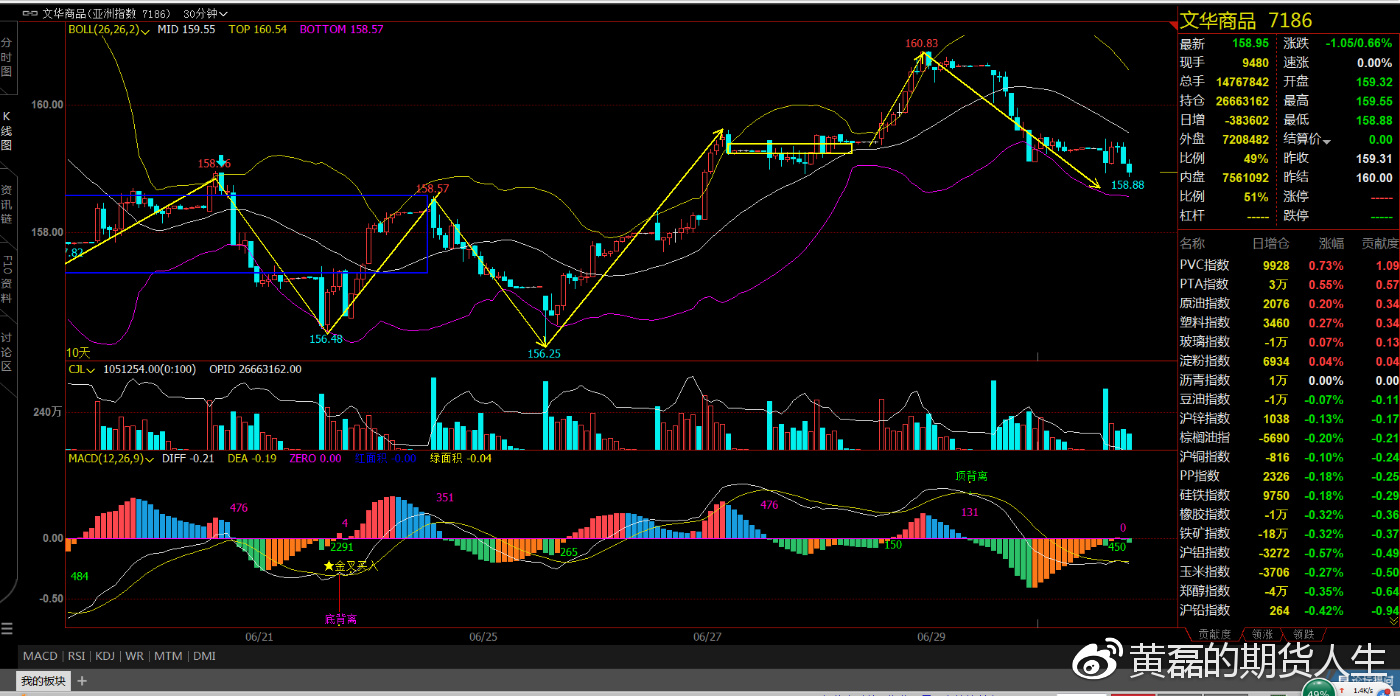Sort by 涨幅 column header
The image size is (1400, 696).
point(1331,243)
